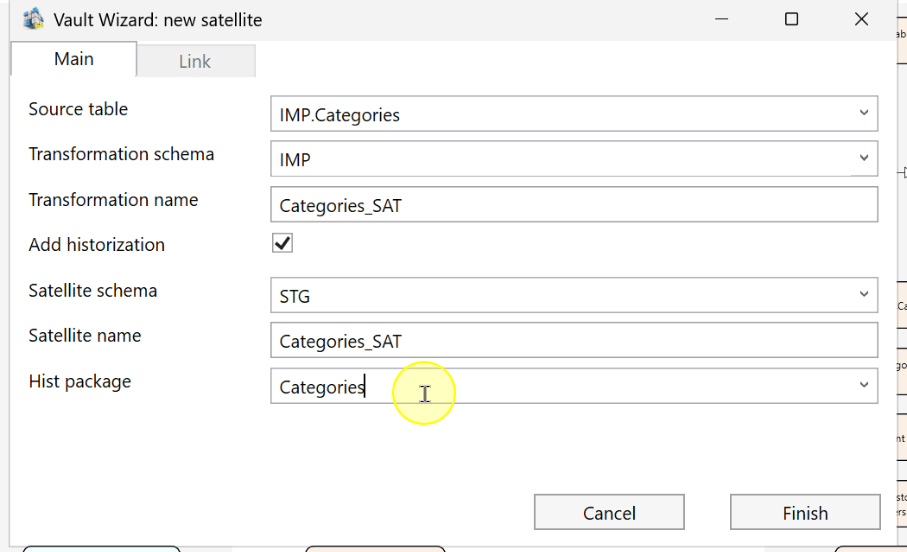Open the Hist package dropdown arrow
Viewport: 907px width, 552px height.
pos(864,385)
